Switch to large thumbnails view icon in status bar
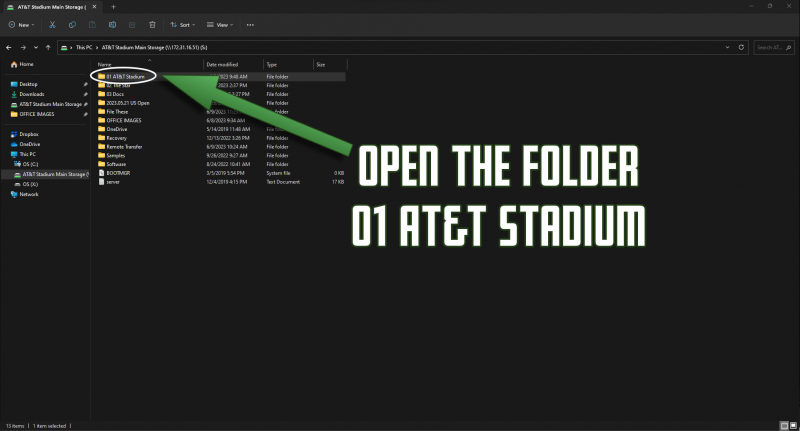The height and width of the screenshot is (431, 800). tap(793, 425)
